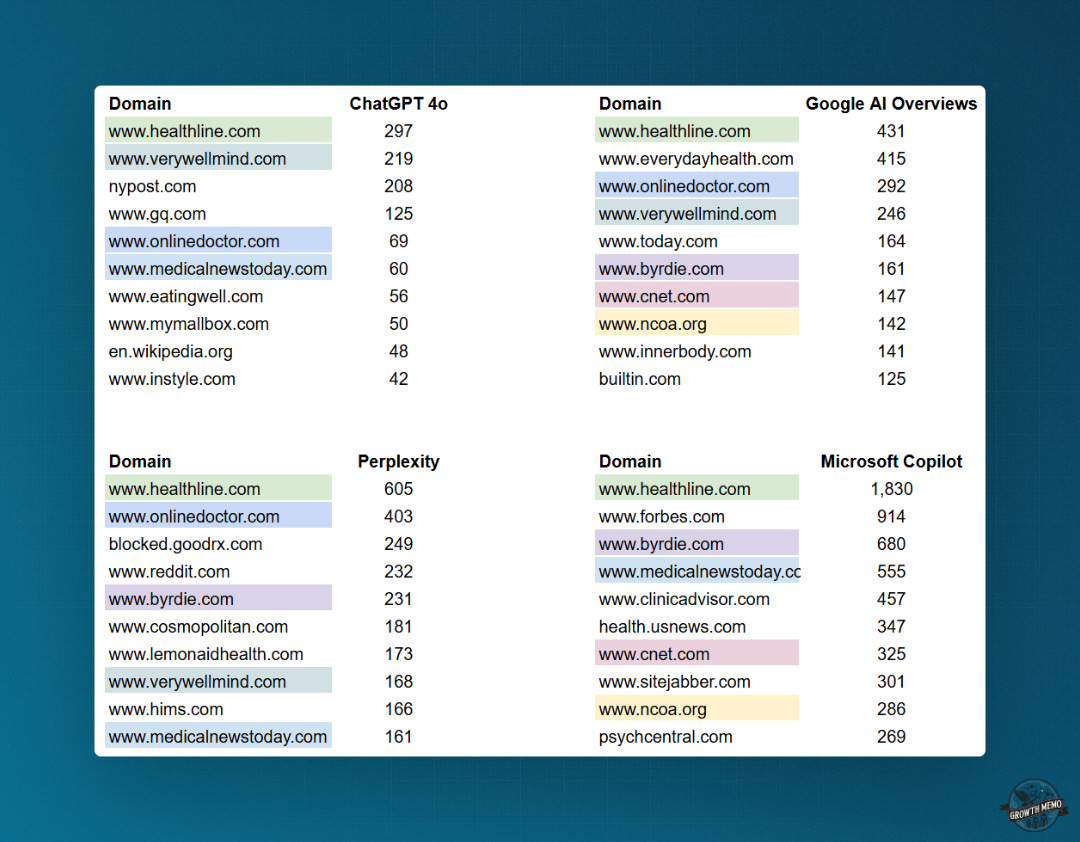Click the value 269 next to psychcentral.com
The image size is (1080, 842).
tap(891, 737)
